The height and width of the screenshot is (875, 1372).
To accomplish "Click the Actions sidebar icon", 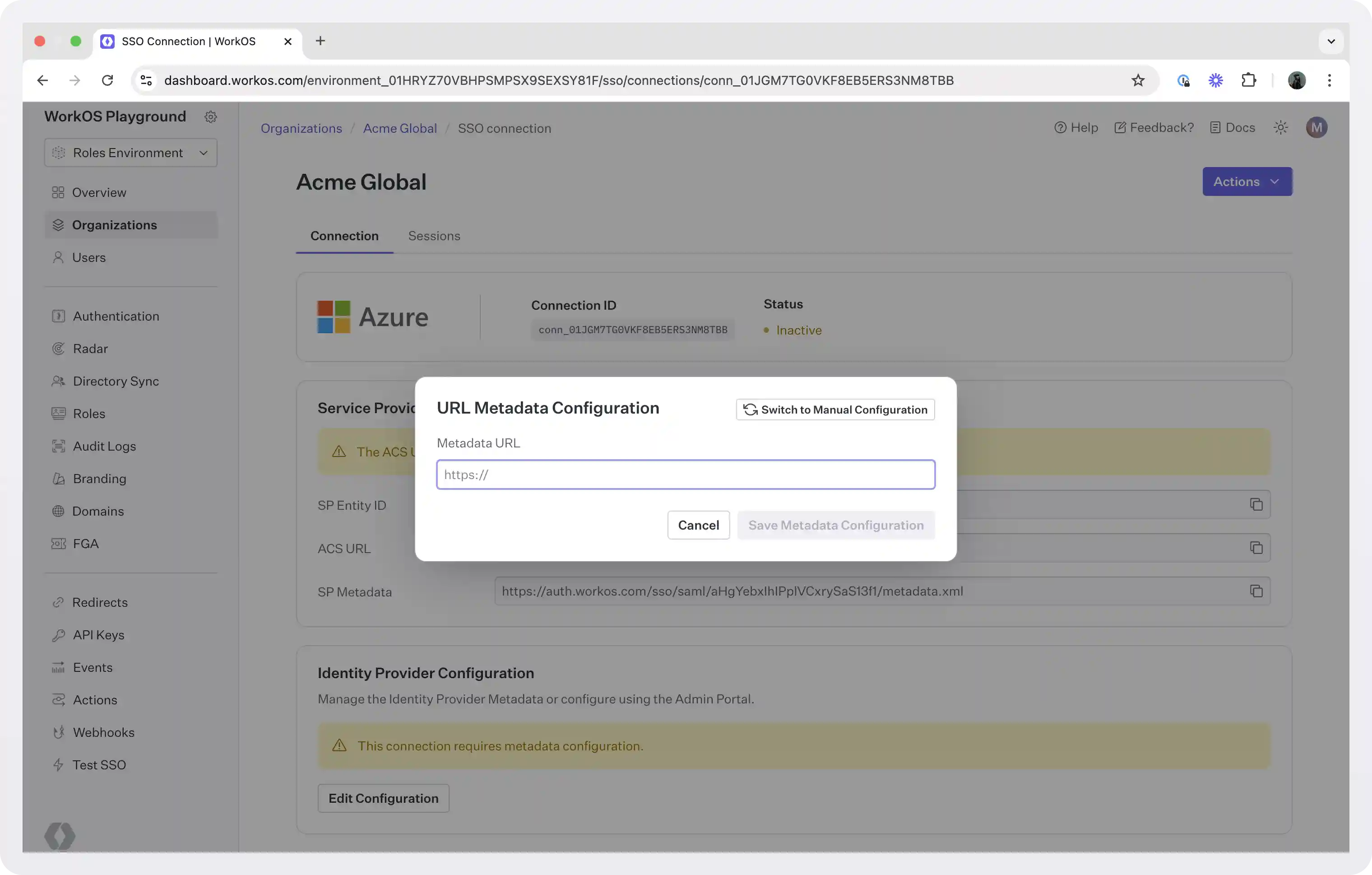I will coord(58,700).
